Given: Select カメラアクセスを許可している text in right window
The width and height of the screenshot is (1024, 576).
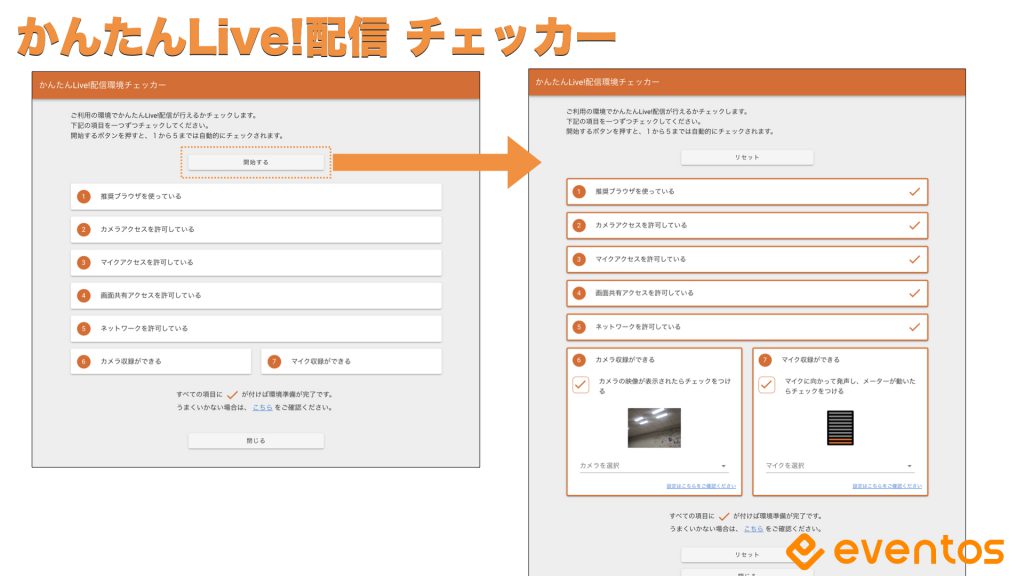Looking at the screenshot, I should pos(641,225).
